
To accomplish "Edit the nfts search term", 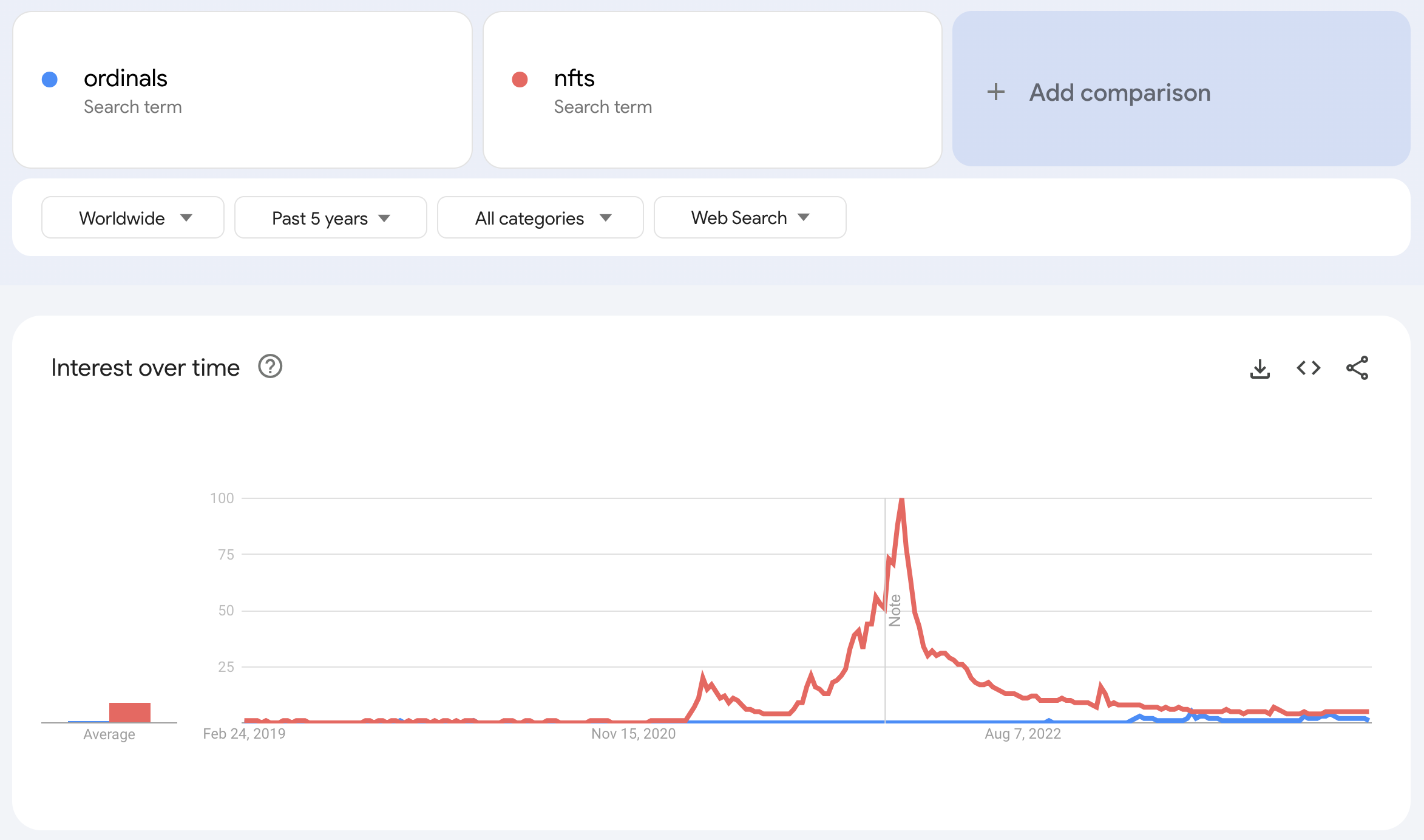I will click(x=574, y=79).
